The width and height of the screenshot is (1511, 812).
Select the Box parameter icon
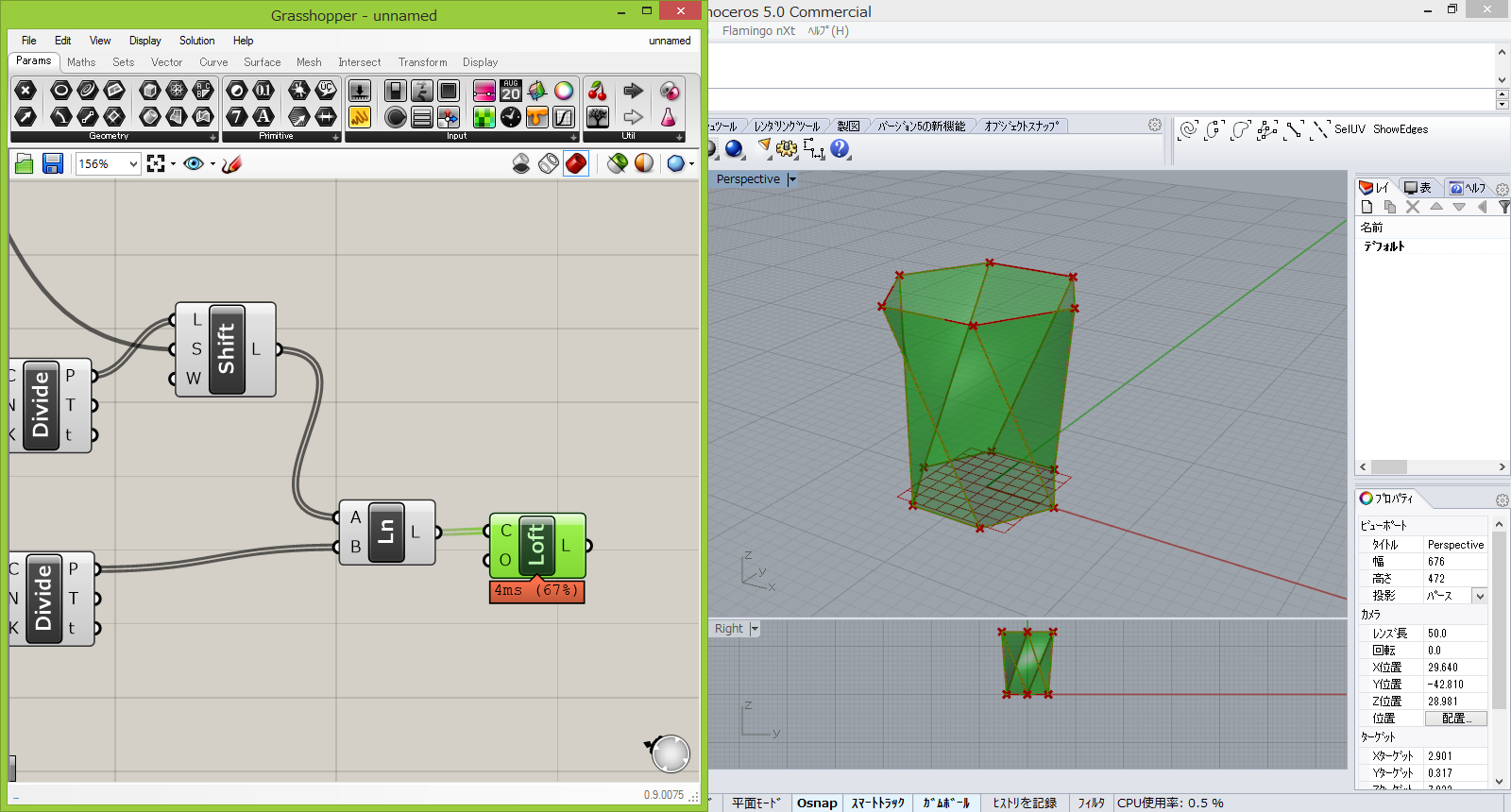(149, 91)
